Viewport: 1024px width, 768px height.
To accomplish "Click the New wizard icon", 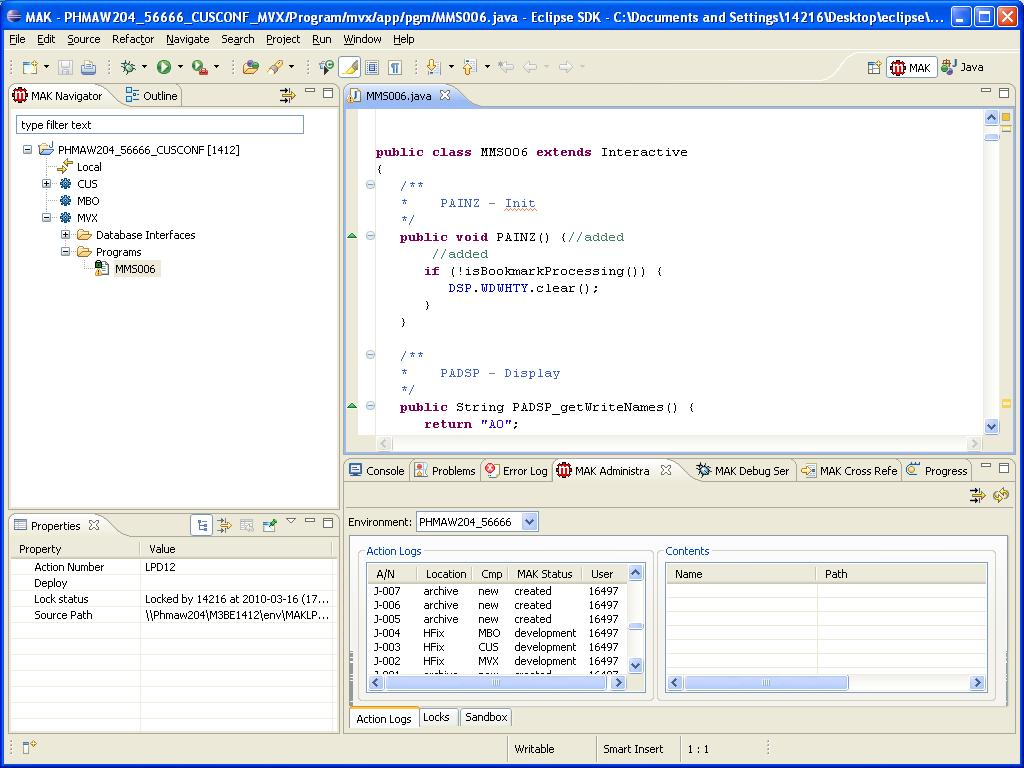I will [30, 67].
